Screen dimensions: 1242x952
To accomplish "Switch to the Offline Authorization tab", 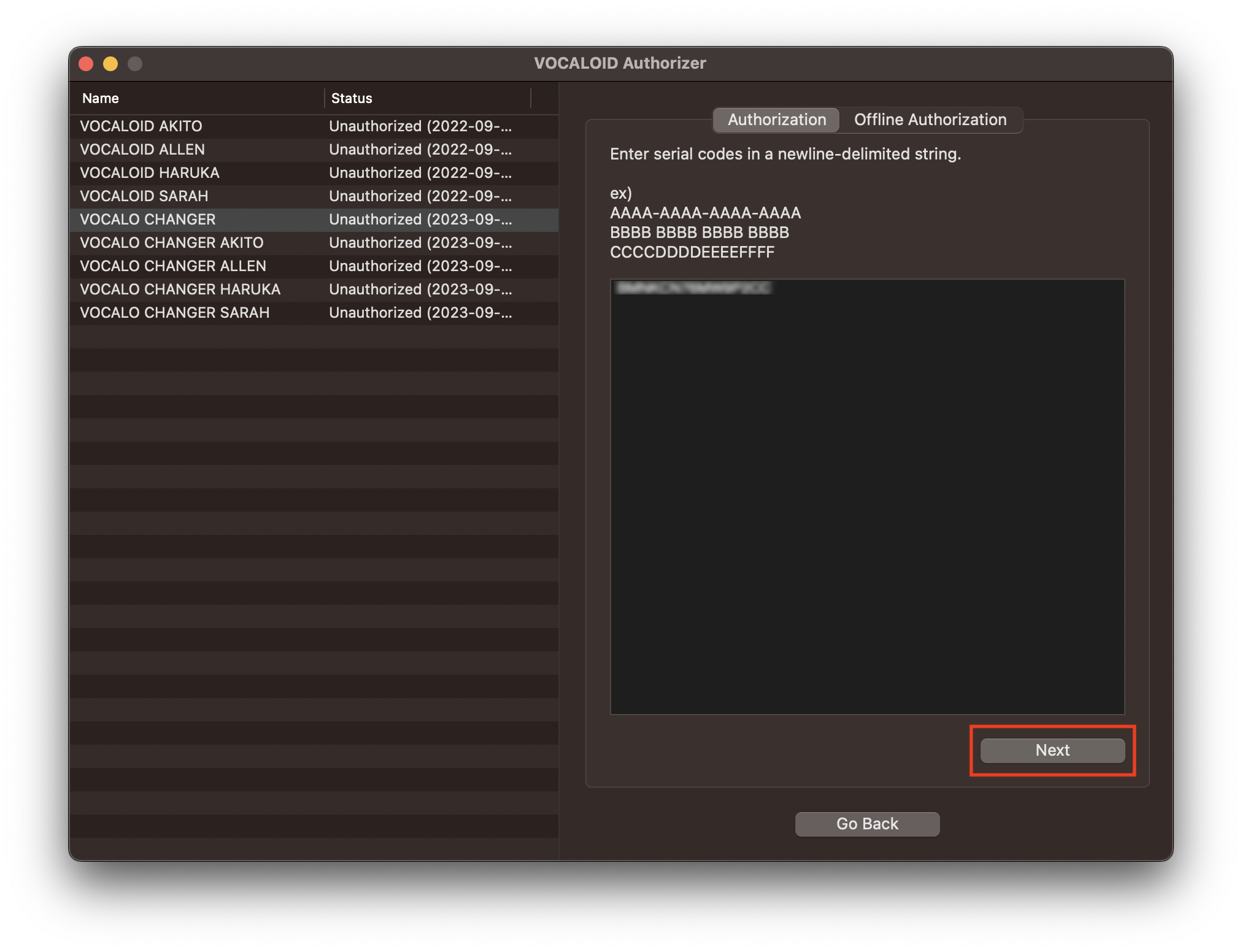I will pyautogui.click(x=930, y=120).
